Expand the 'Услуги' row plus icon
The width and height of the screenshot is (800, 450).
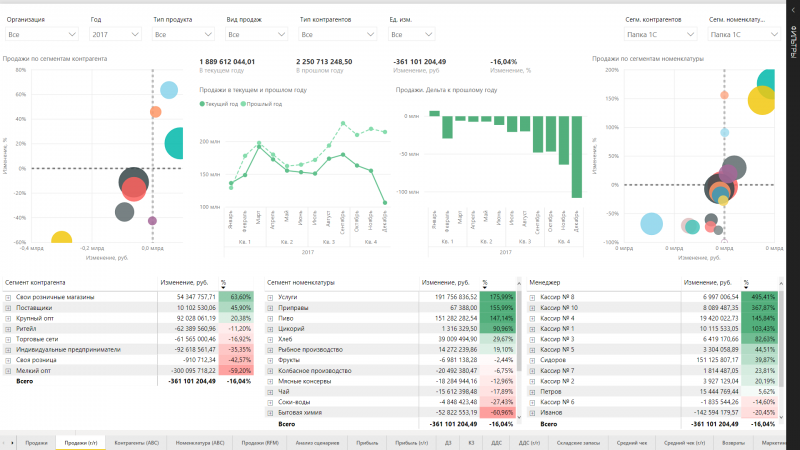pos(271,297)
